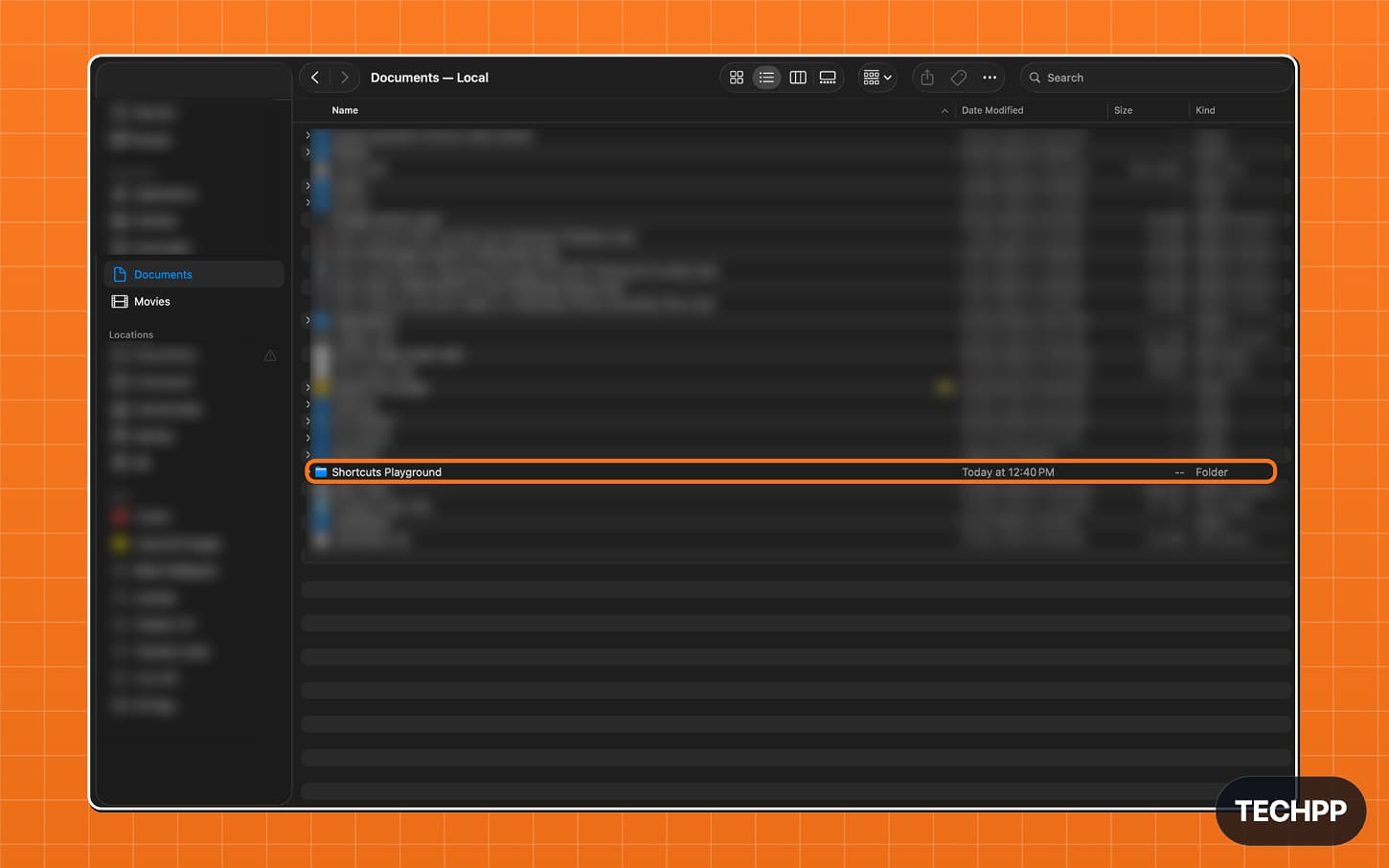The image size is (1389, 868).
Task: Sort by Date Modified column header
Action: tap(992, 110)
